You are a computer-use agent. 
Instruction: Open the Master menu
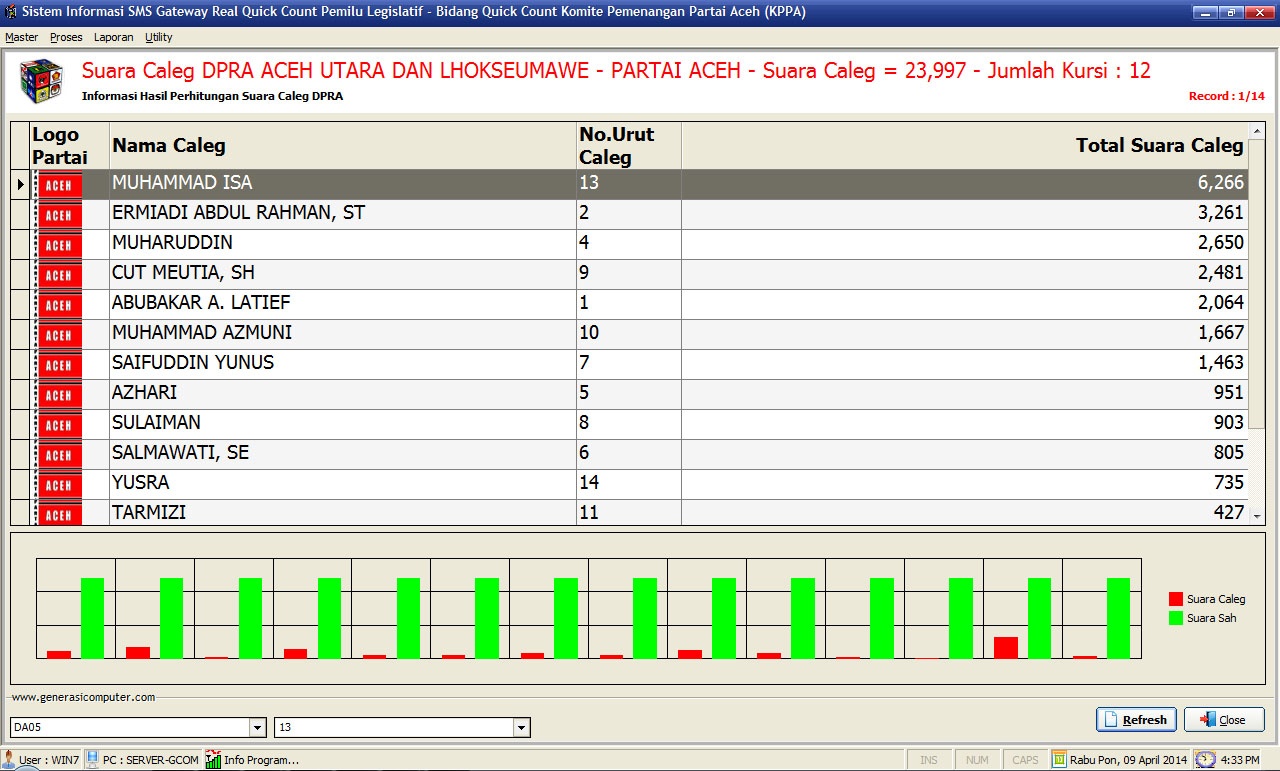tap(21, 37)
